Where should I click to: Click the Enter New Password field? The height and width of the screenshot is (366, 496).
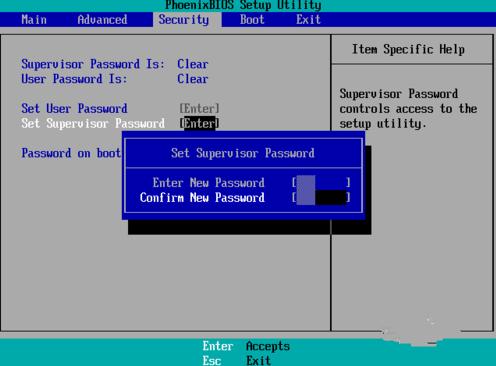321,182
